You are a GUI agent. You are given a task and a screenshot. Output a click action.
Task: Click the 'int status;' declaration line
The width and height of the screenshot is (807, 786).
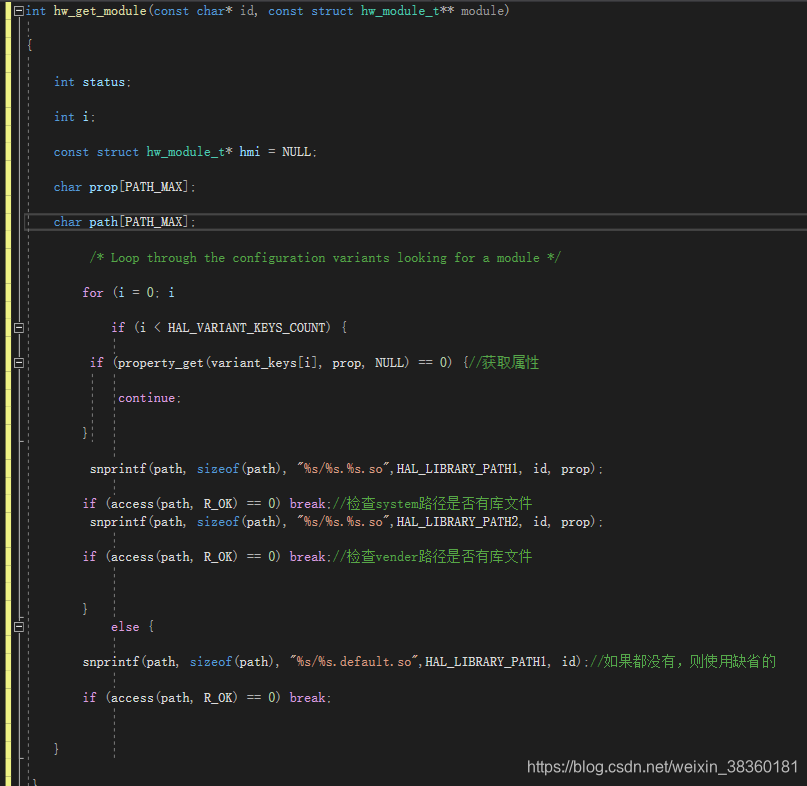[93, 82]
